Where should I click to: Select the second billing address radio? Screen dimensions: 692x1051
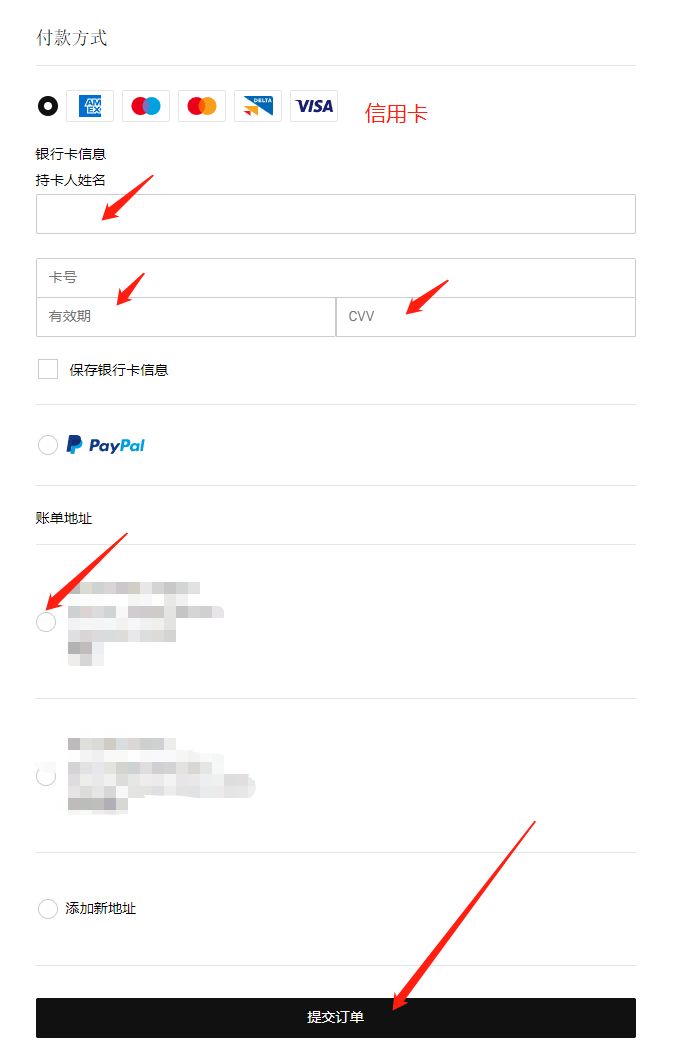tap(46, 776)
